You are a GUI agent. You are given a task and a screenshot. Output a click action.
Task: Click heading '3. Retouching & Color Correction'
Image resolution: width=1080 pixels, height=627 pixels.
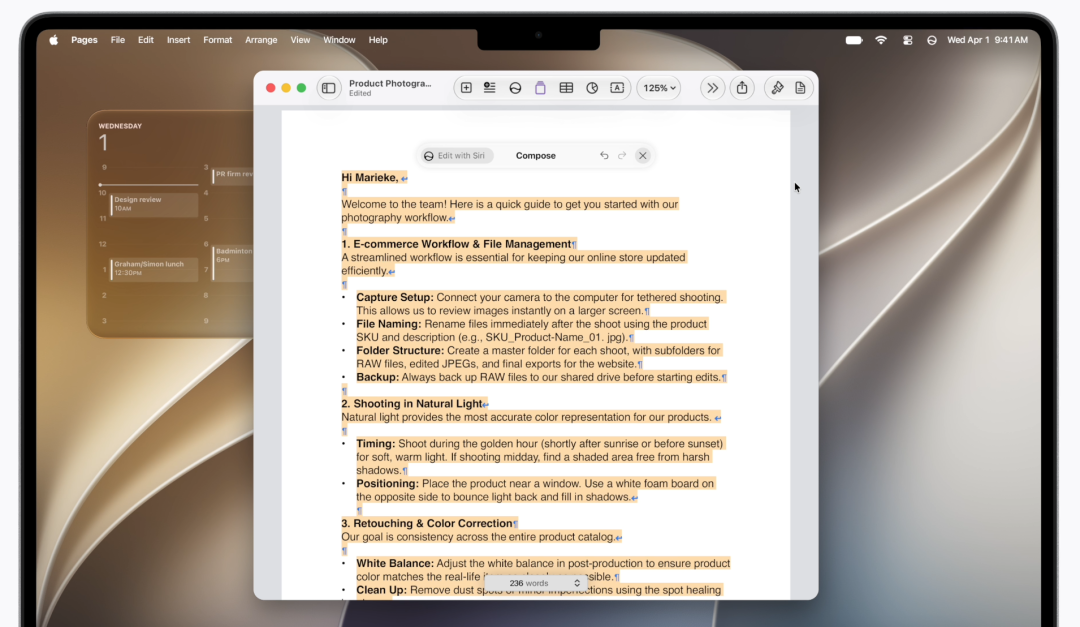coord(427,524)
